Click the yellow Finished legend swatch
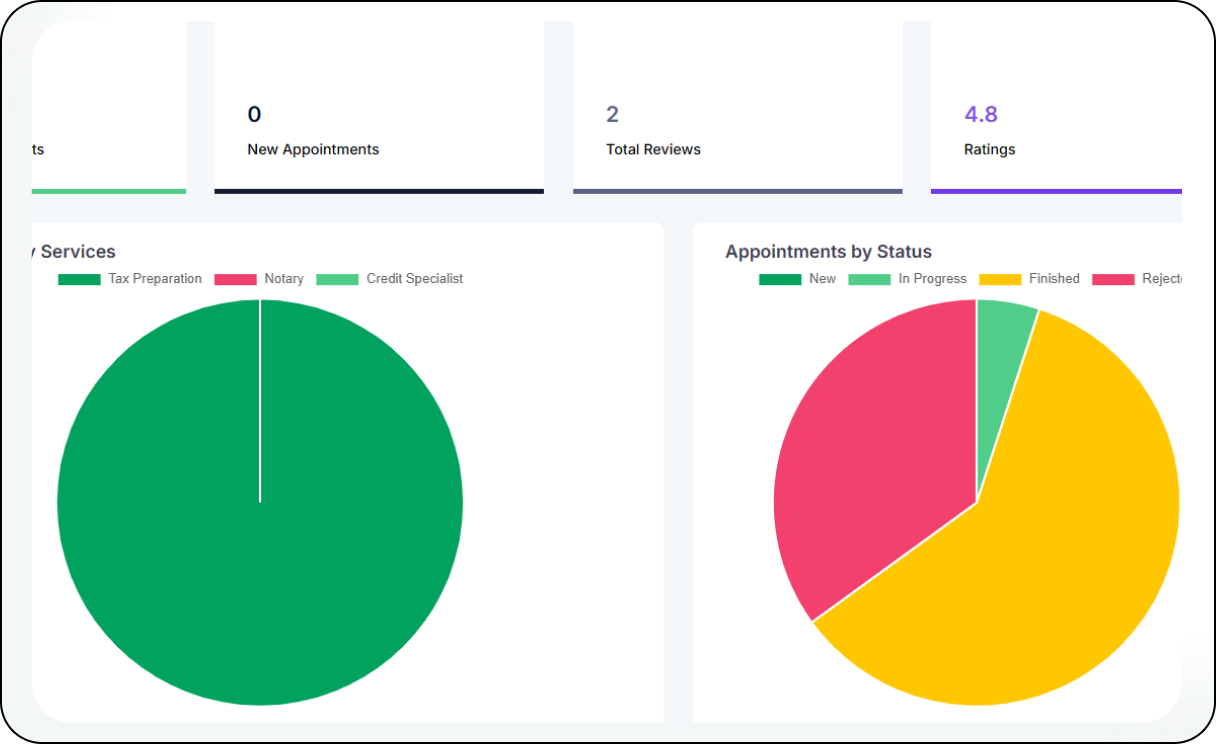Viewport: 1216px width, 744px height. pyautogui.click(x=1000, y=279)
